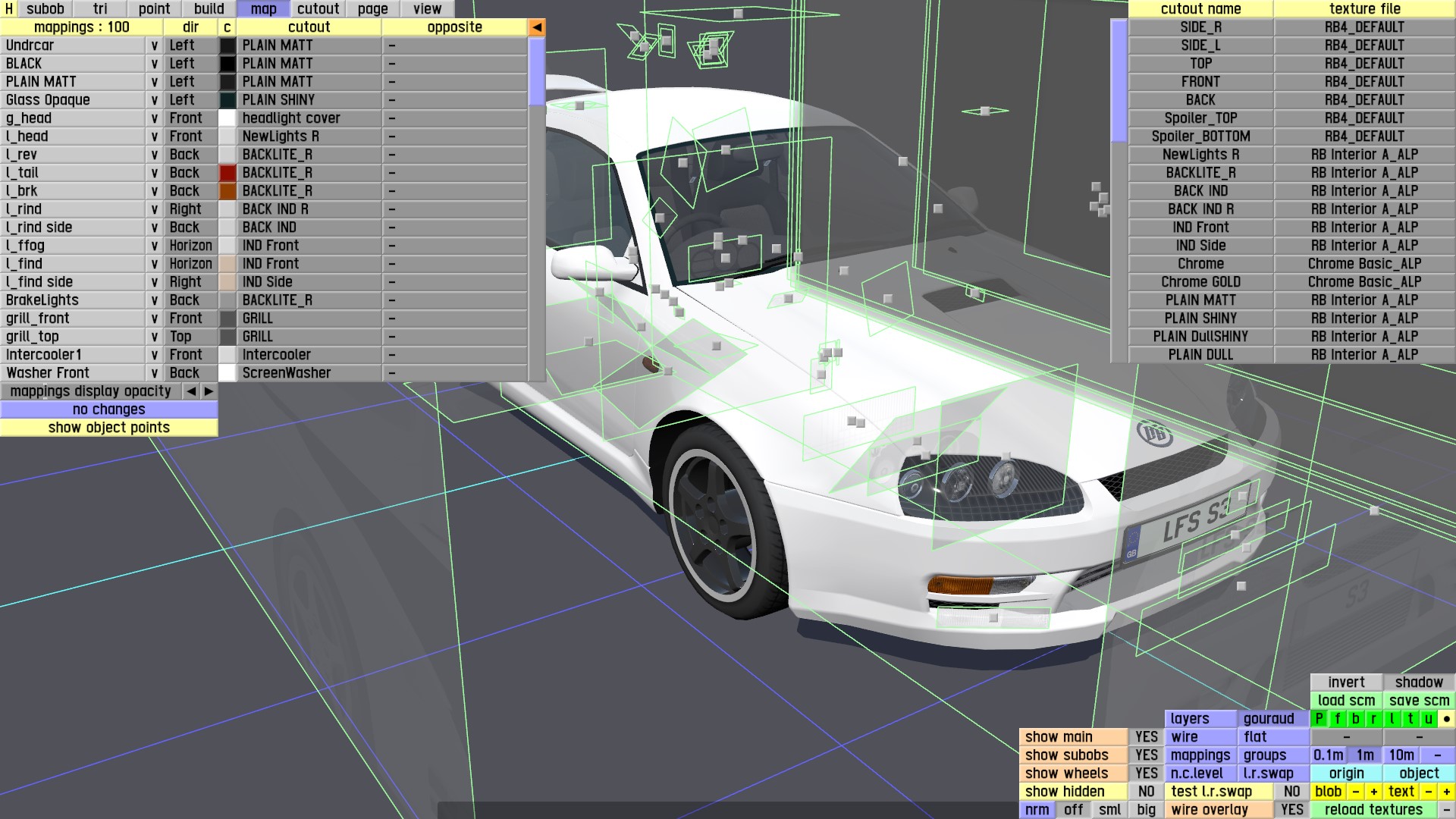1456x819 pixels.
Task: Click the blob plus button
Action: pos(1373,792)
